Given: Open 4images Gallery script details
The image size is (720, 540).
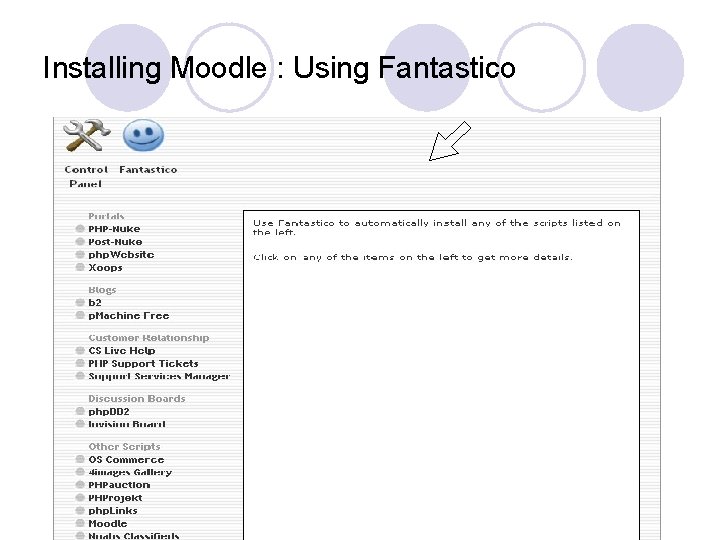Looking at the screenshot, I should 130,472.
